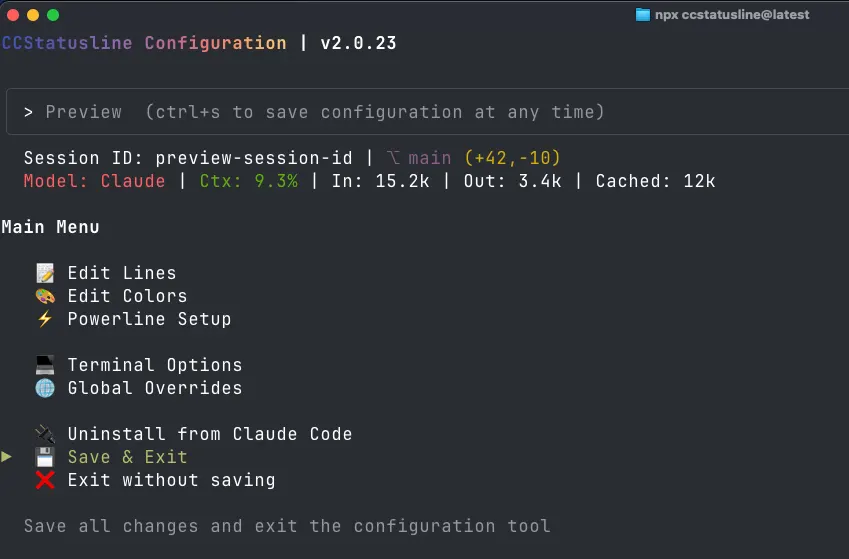Click the '>' prompt symbol in Preview box

(x=28, y=113)
